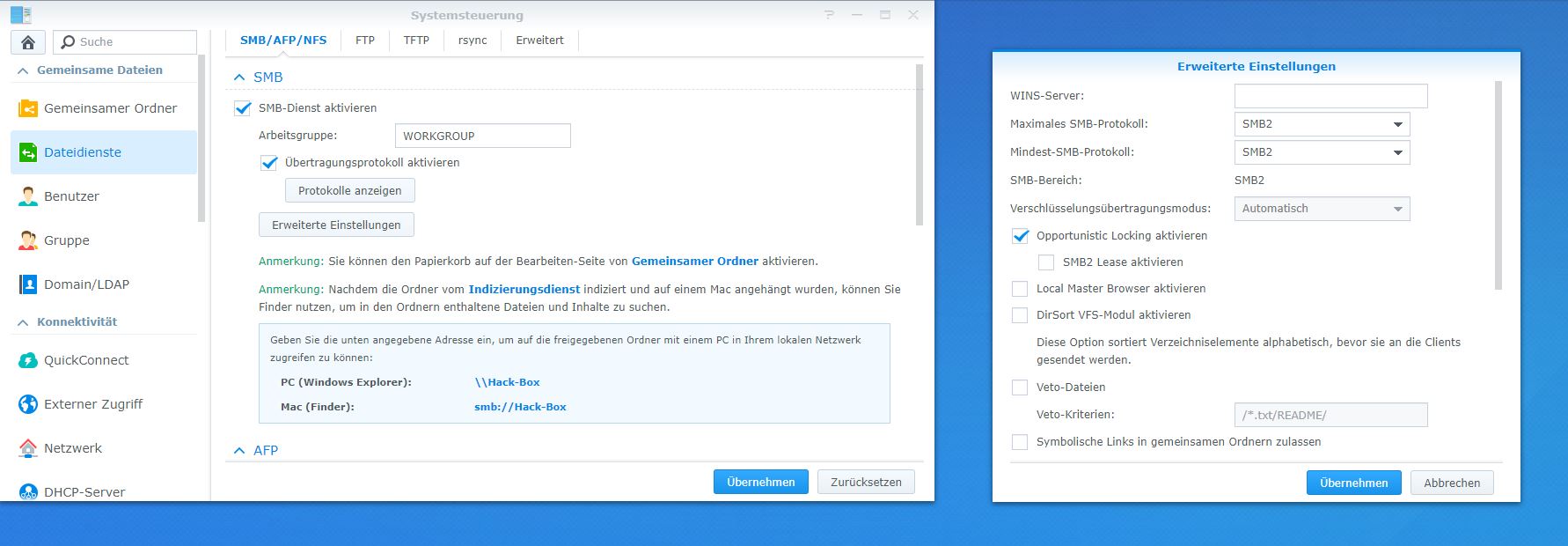Enable Symbolische Links in gemeinsamen Ordnern
1568x546 pixels.
coord(1020,442)
